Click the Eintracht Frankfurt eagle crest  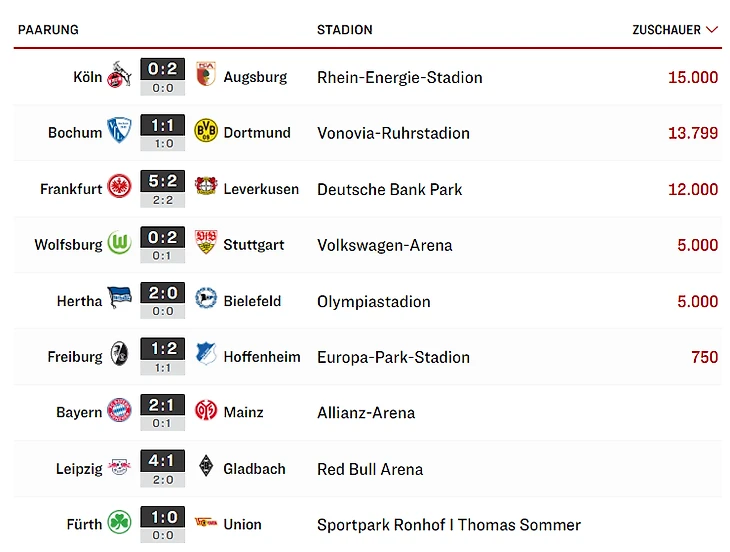coord(119,188)
